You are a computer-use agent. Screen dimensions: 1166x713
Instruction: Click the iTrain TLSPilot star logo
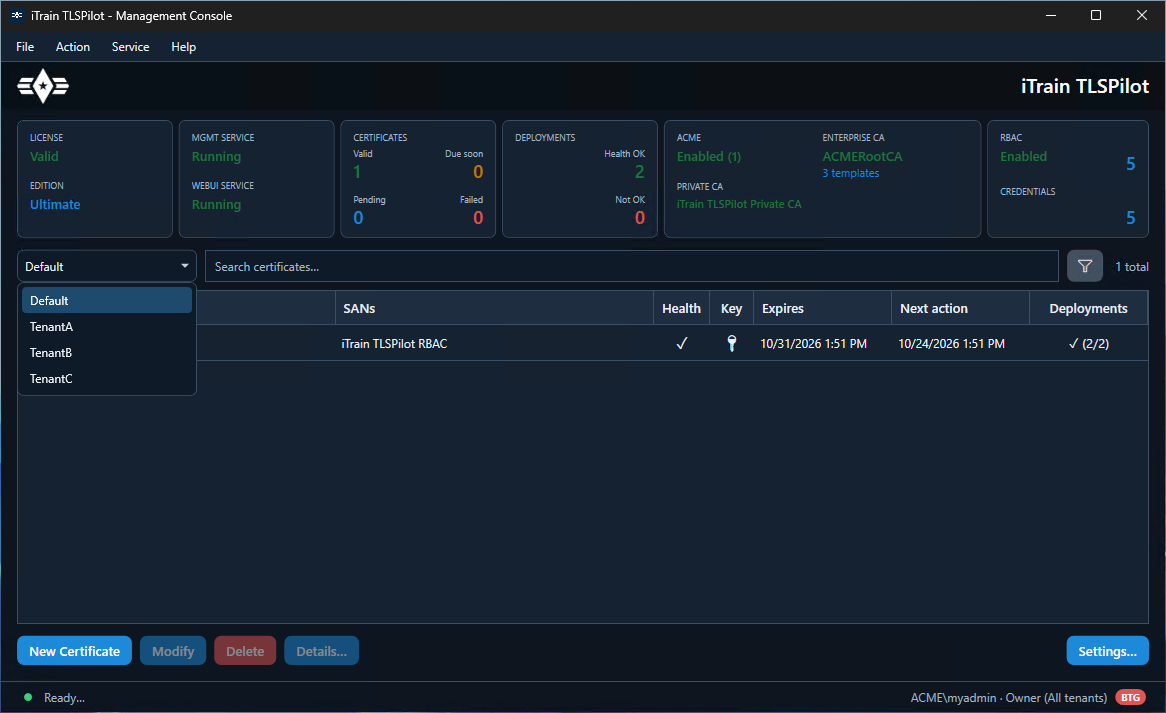(x=43, y=86)
